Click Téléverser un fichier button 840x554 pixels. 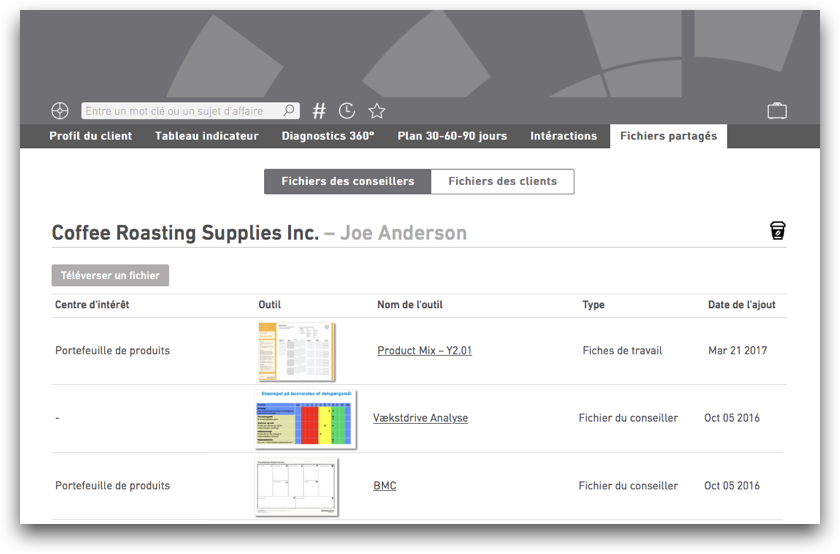coord(110,275)
